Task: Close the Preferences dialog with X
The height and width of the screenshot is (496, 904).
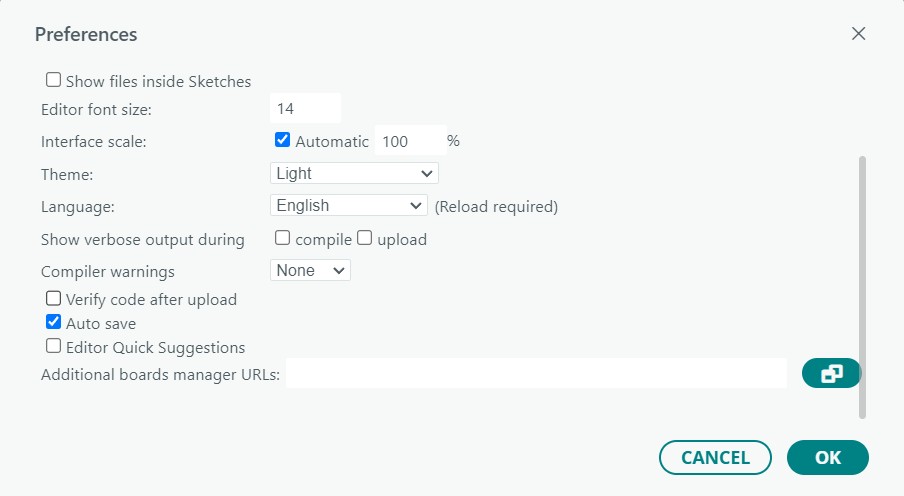Action: point(858,33)
